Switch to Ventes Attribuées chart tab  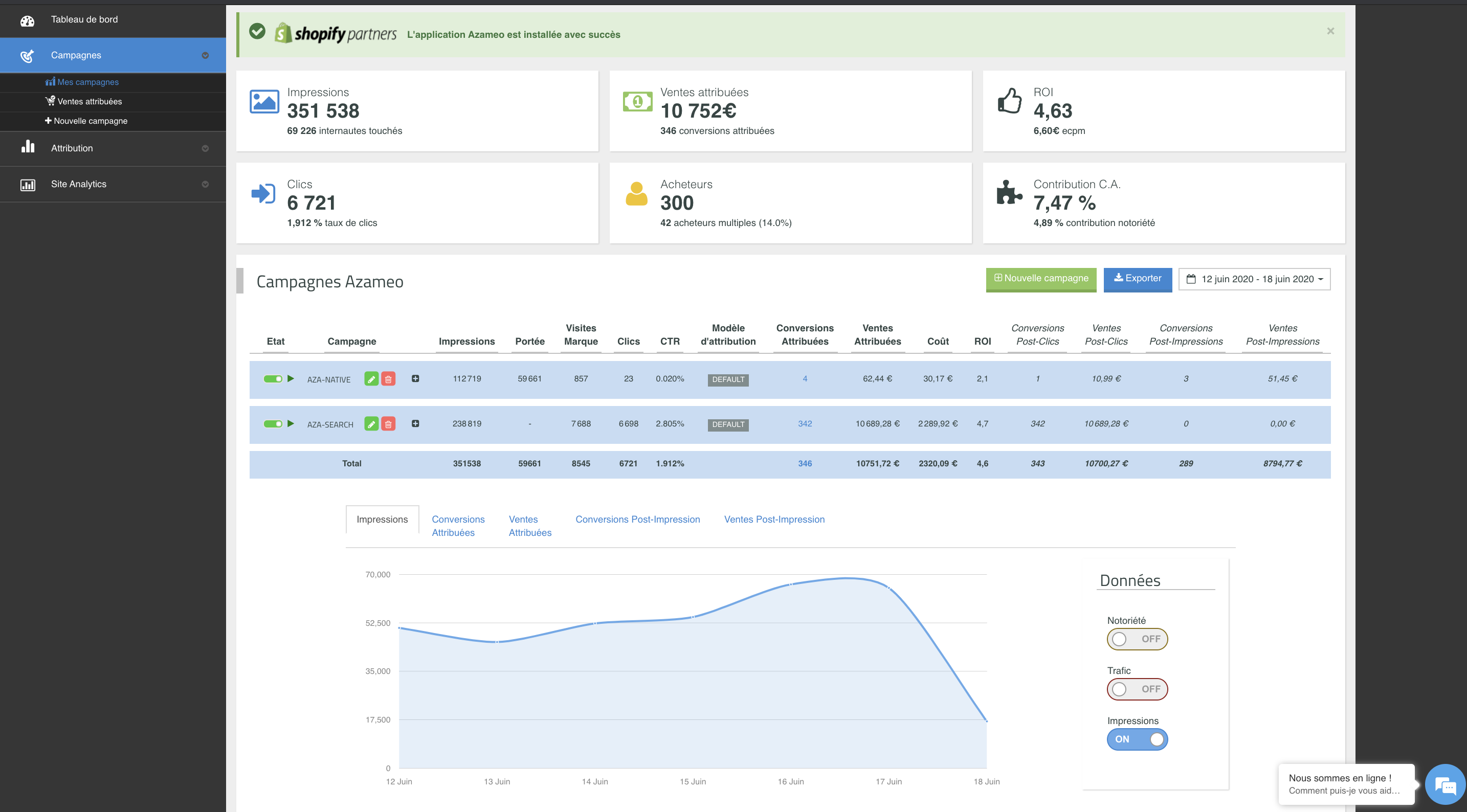tap(529, 526)
